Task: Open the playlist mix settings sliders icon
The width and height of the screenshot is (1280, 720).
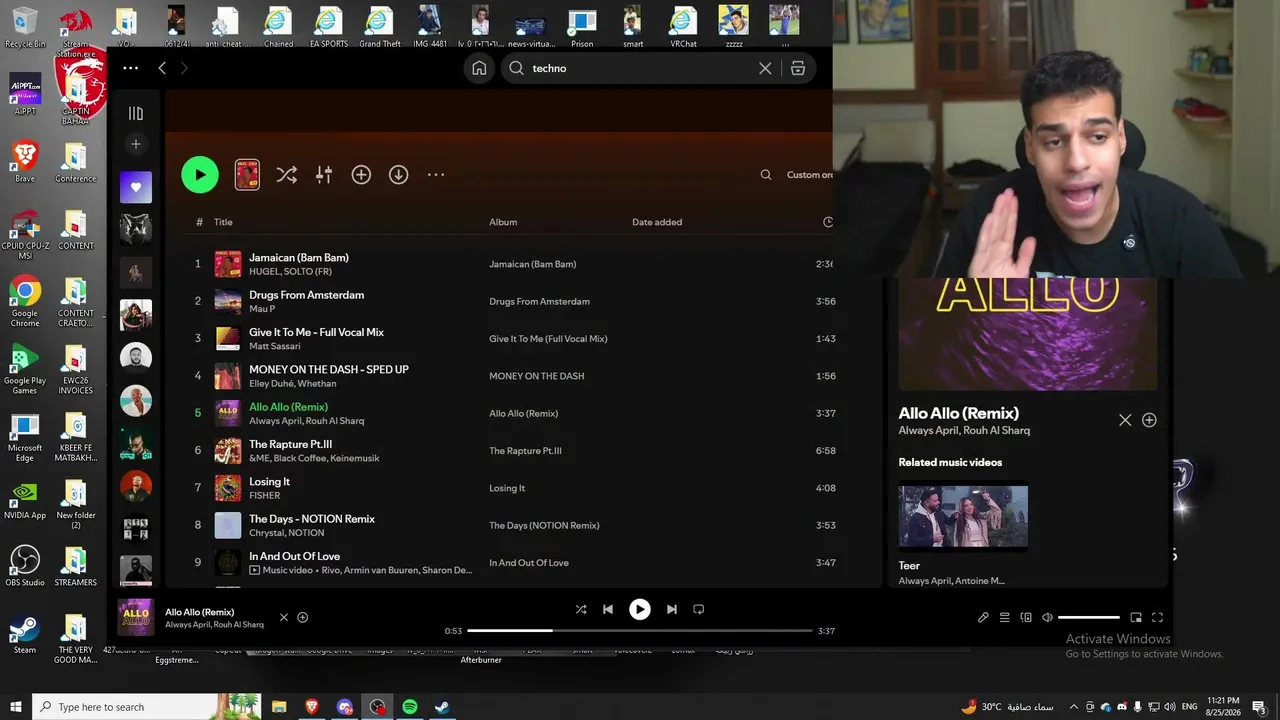Action: click(324, 175)
